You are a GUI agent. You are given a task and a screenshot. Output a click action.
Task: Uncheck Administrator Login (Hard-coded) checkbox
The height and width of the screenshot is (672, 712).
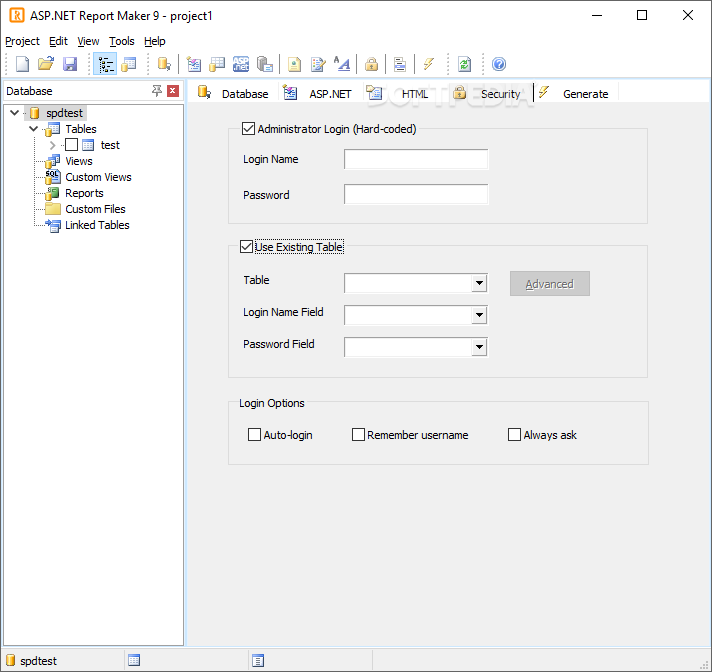pos(248,129)
